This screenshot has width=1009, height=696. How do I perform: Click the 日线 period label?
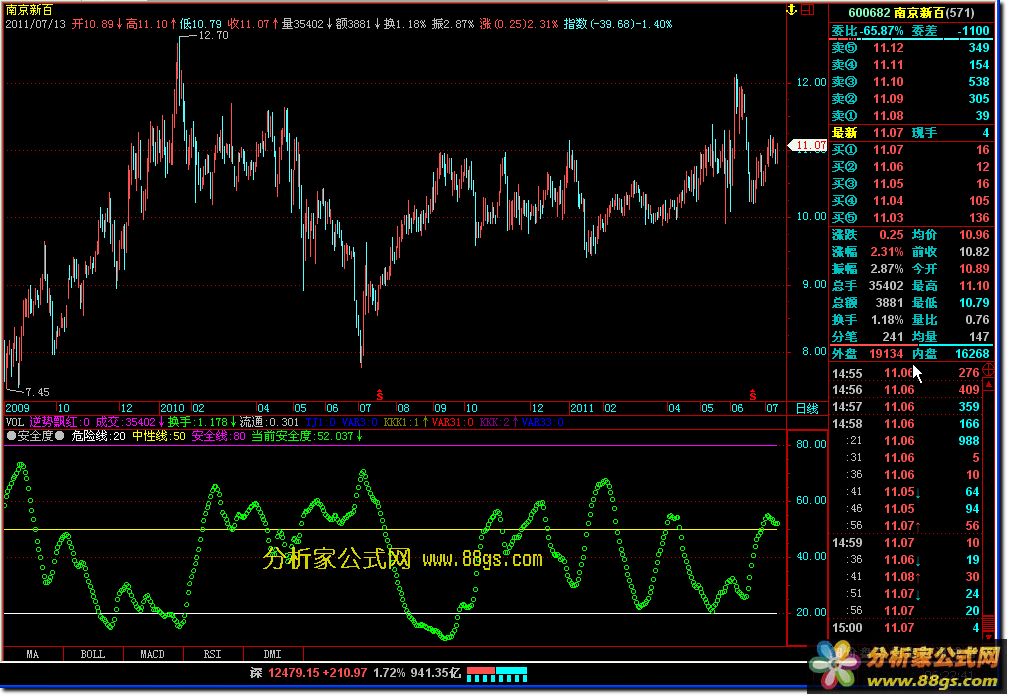(807, 408)
